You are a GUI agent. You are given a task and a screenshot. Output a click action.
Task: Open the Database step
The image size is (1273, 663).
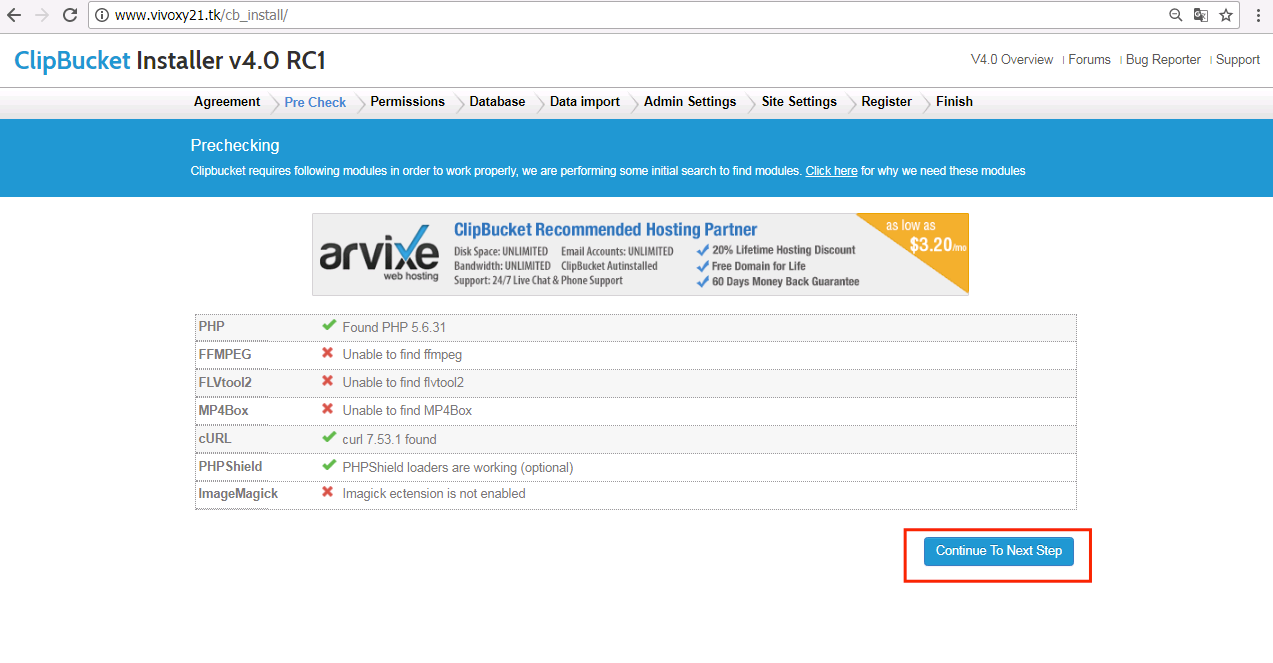point(497,102)
